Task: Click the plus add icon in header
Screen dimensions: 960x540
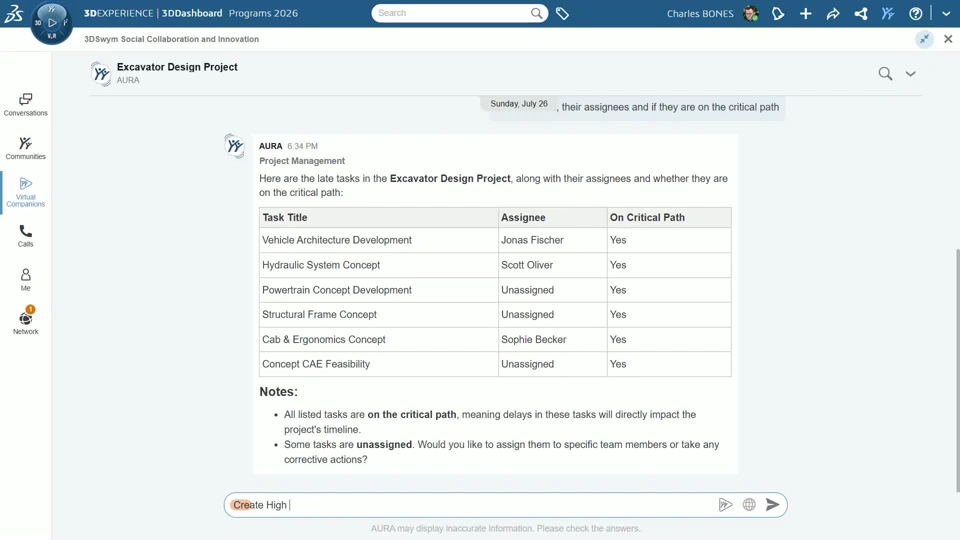Action: coord(805,13)
